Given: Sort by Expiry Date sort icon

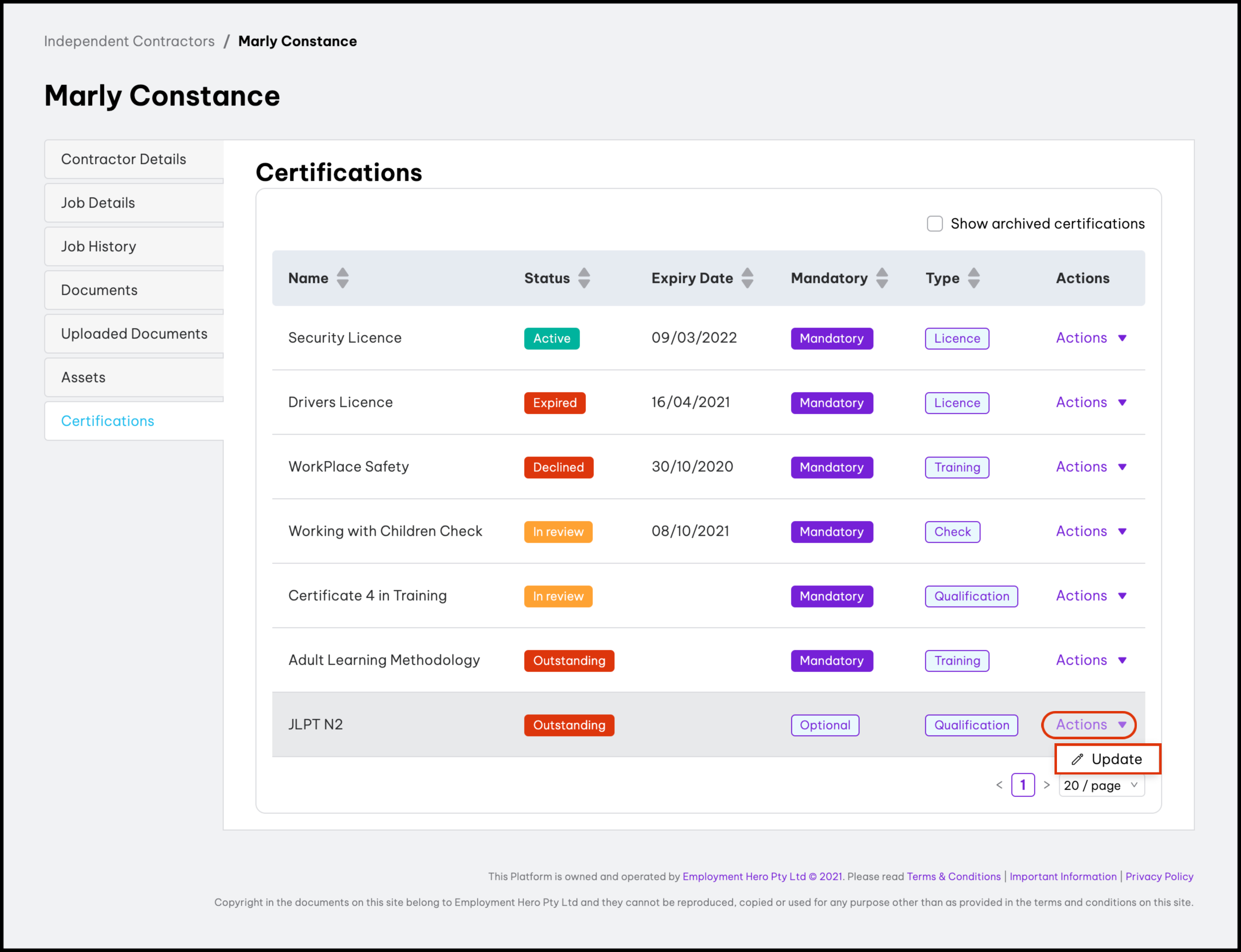Looking at the screenshot, I should [x=747, y=278].
